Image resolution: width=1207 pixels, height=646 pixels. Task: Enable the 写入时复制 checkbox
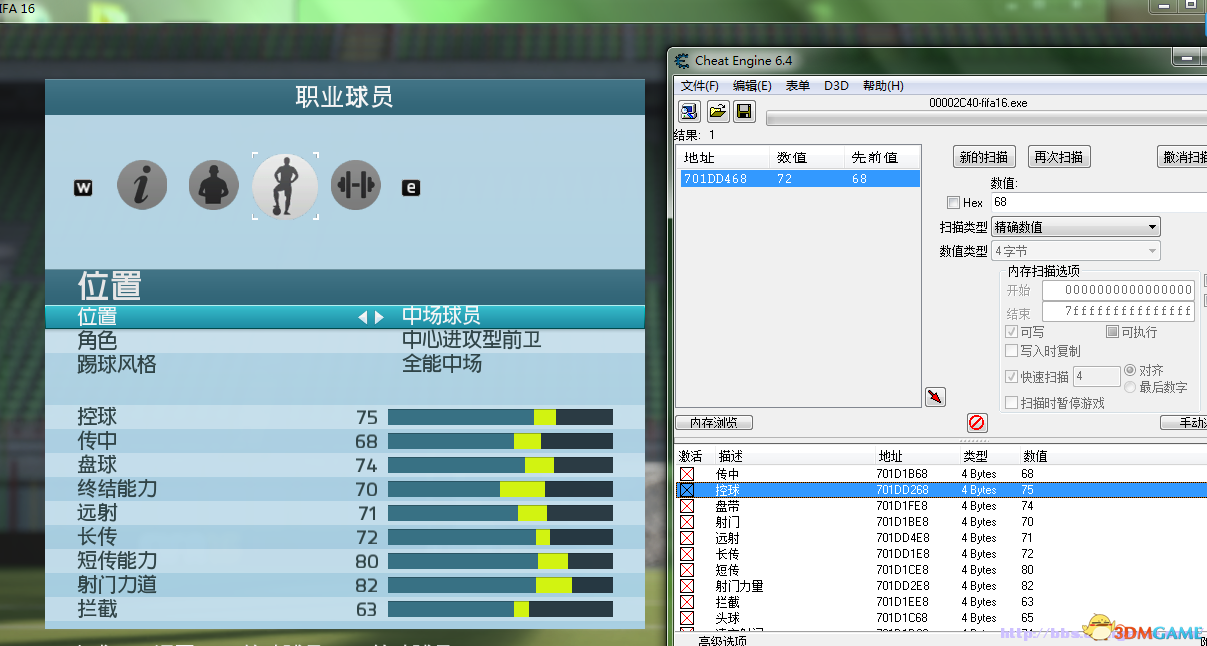[x=1011, y=351]
